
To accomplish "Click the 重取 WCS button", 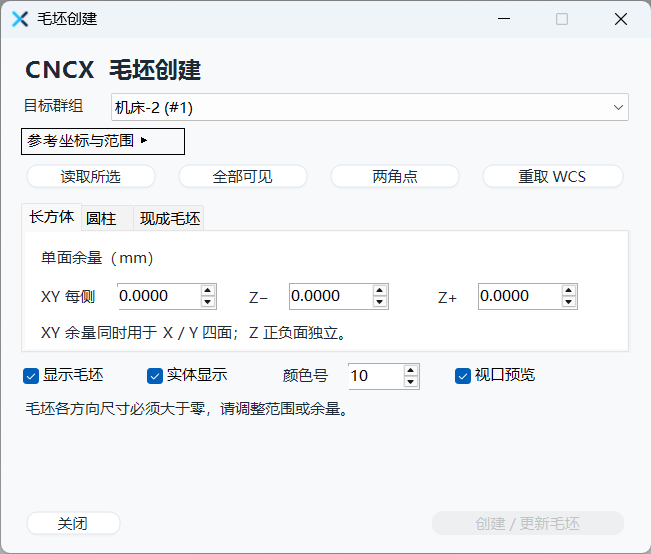I will (x=553, y=176).
